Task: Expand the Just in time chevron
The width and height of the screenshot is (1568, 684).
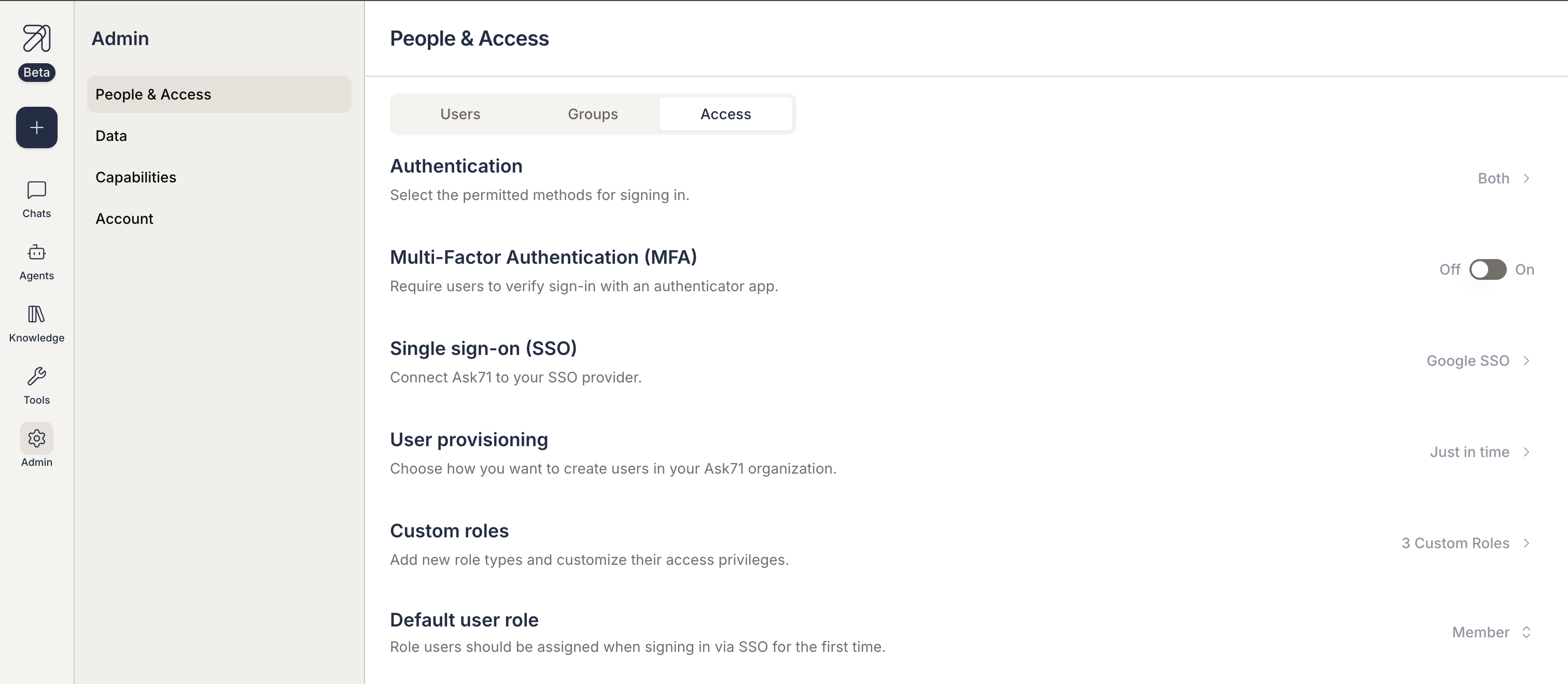Action: (1526, 452)
